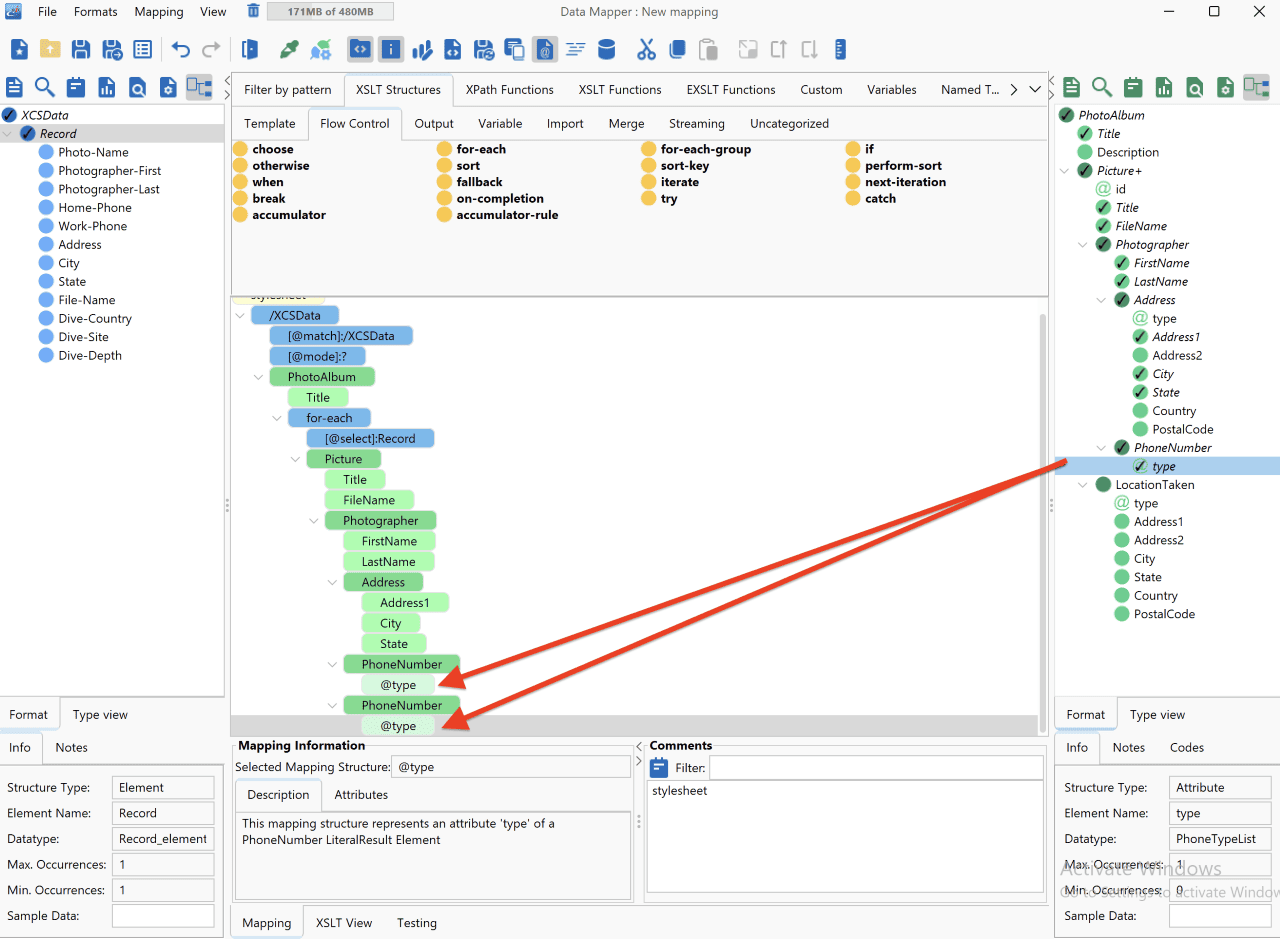The height and width of the screenshot is (939, 1280).
Task: Click the list-form icon before Undo
Action: [143, 49]
